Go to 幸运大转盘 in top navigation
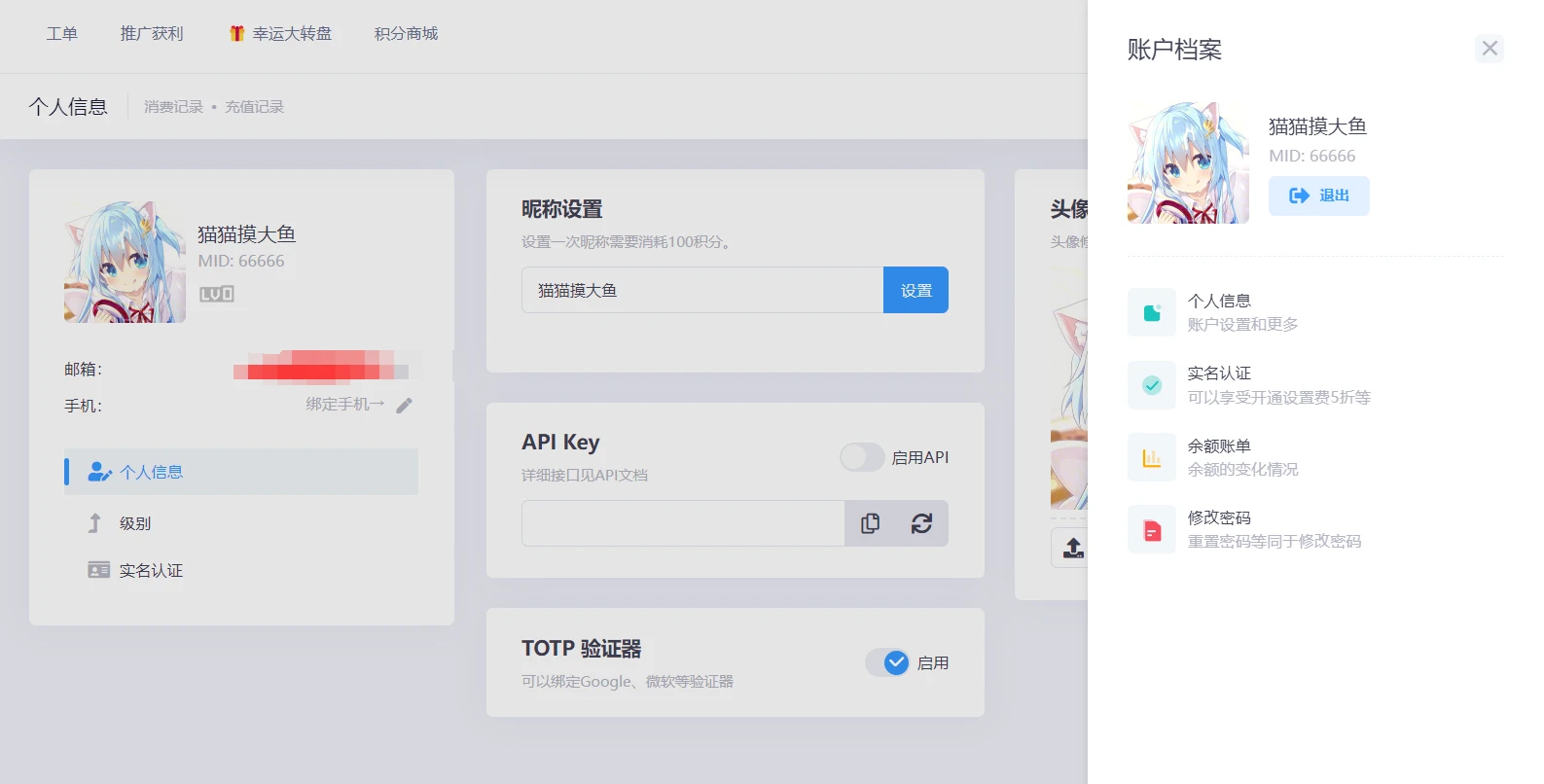The image size is (1544, 784). pyautogui.click(x=280, y=34)
